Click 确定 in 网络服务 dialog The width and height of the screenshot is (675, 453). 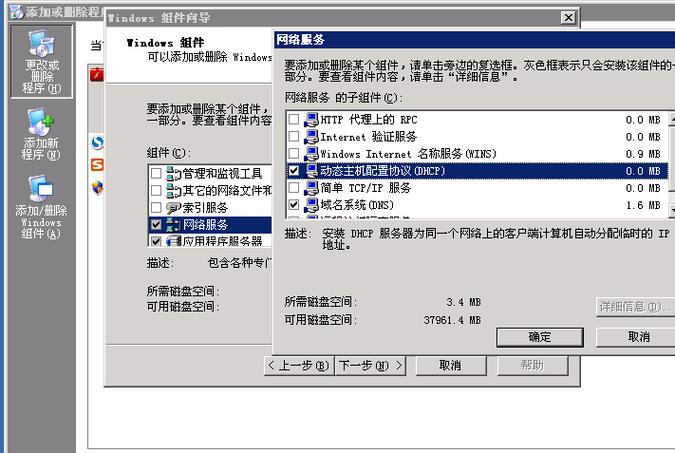pos(540,337)
